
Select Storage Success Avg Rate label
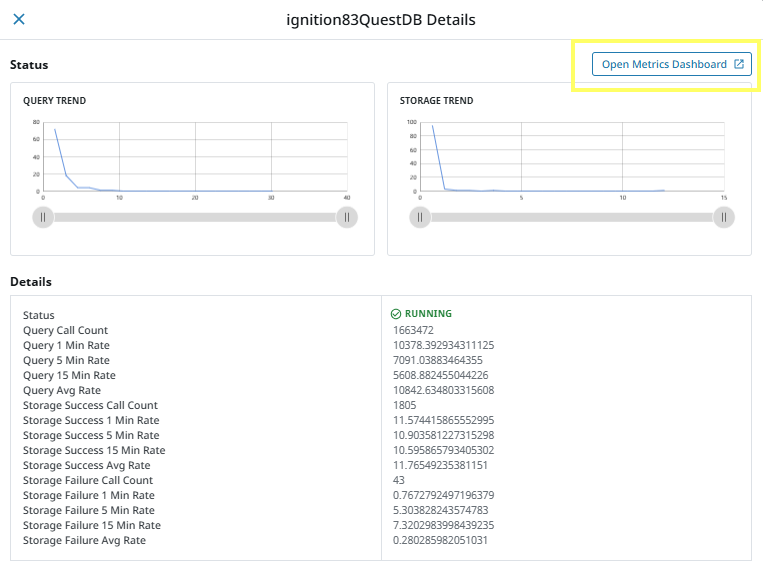[x=87, y=466]
